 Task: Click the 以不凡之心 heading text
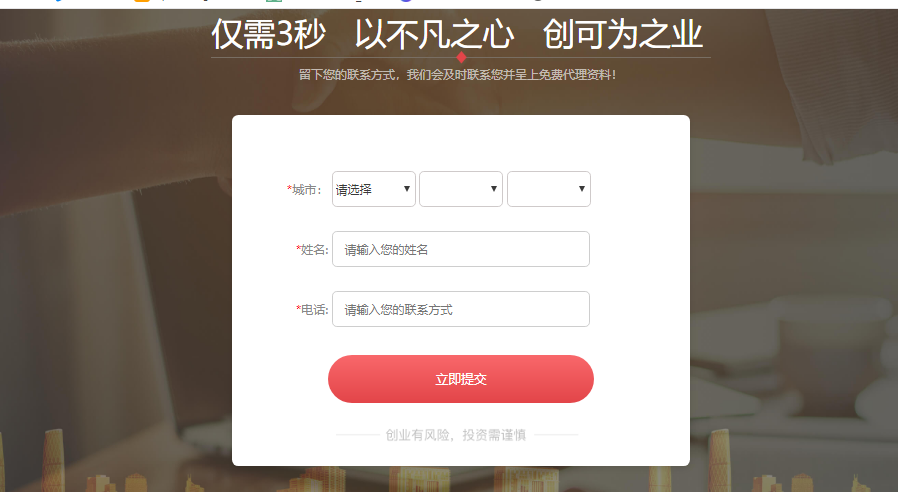pyautogui.click(x=434, y=34)
